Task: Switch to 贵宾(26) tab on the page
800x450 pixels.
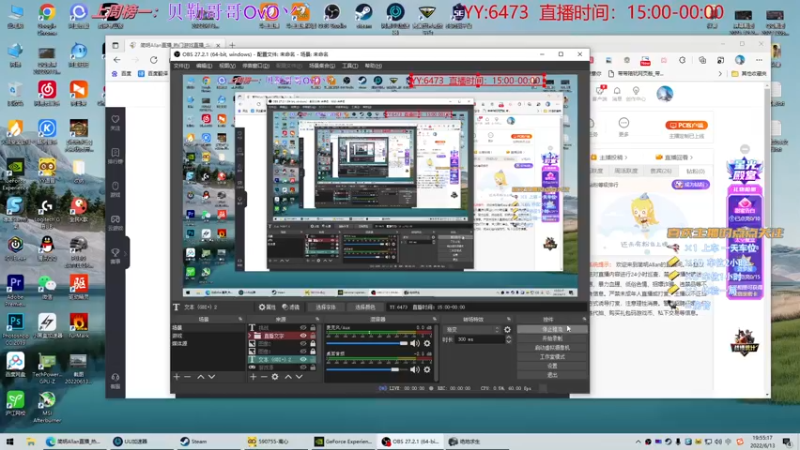Action: 660,171
